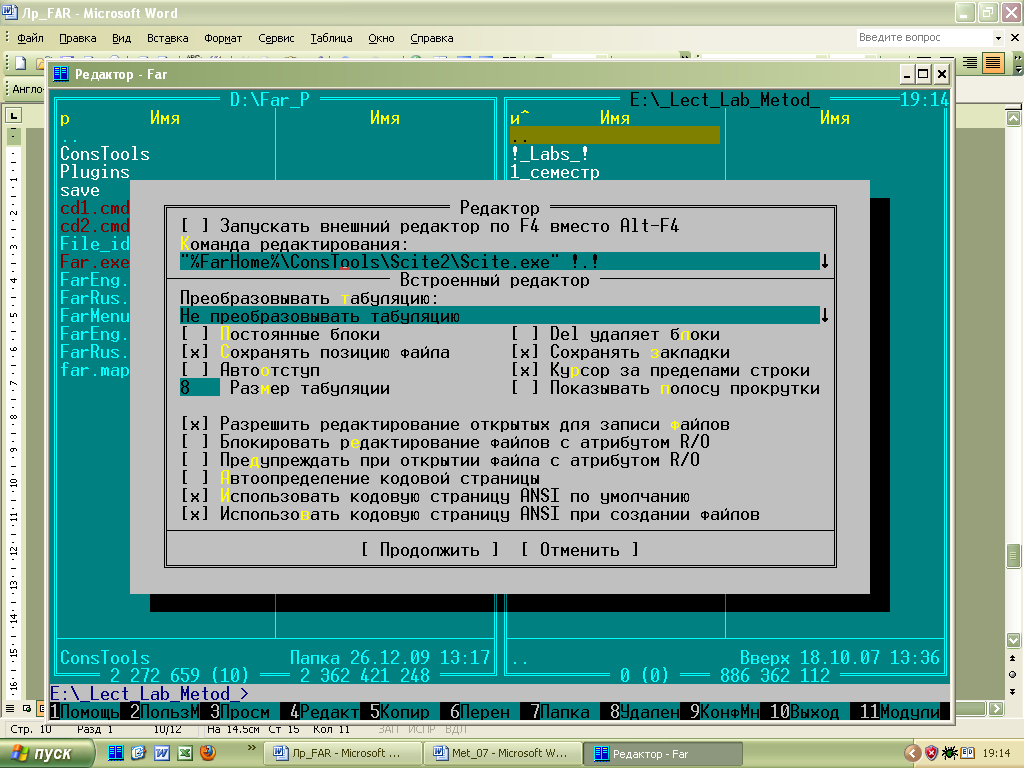Click the Word title bar application icon
The width and height of the screenshot is (1024, 768).
click(x=10, y=12)
